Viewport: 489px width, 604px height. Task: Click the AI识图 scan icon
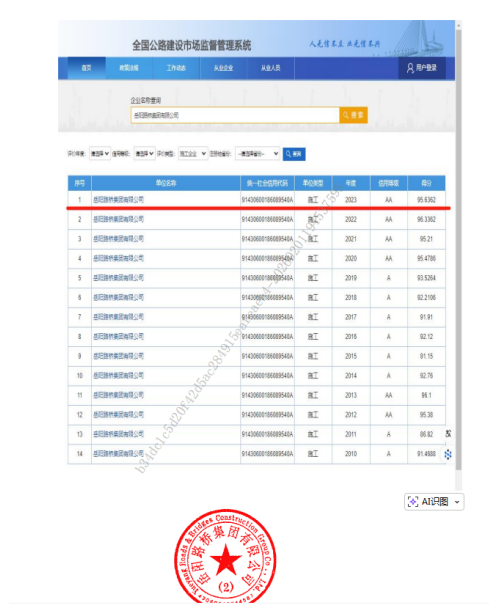click(413, 502)
